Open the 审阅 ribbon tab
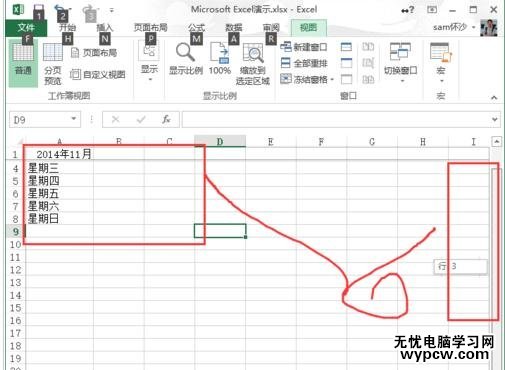 pyautogui.click(x=271, y=28)
